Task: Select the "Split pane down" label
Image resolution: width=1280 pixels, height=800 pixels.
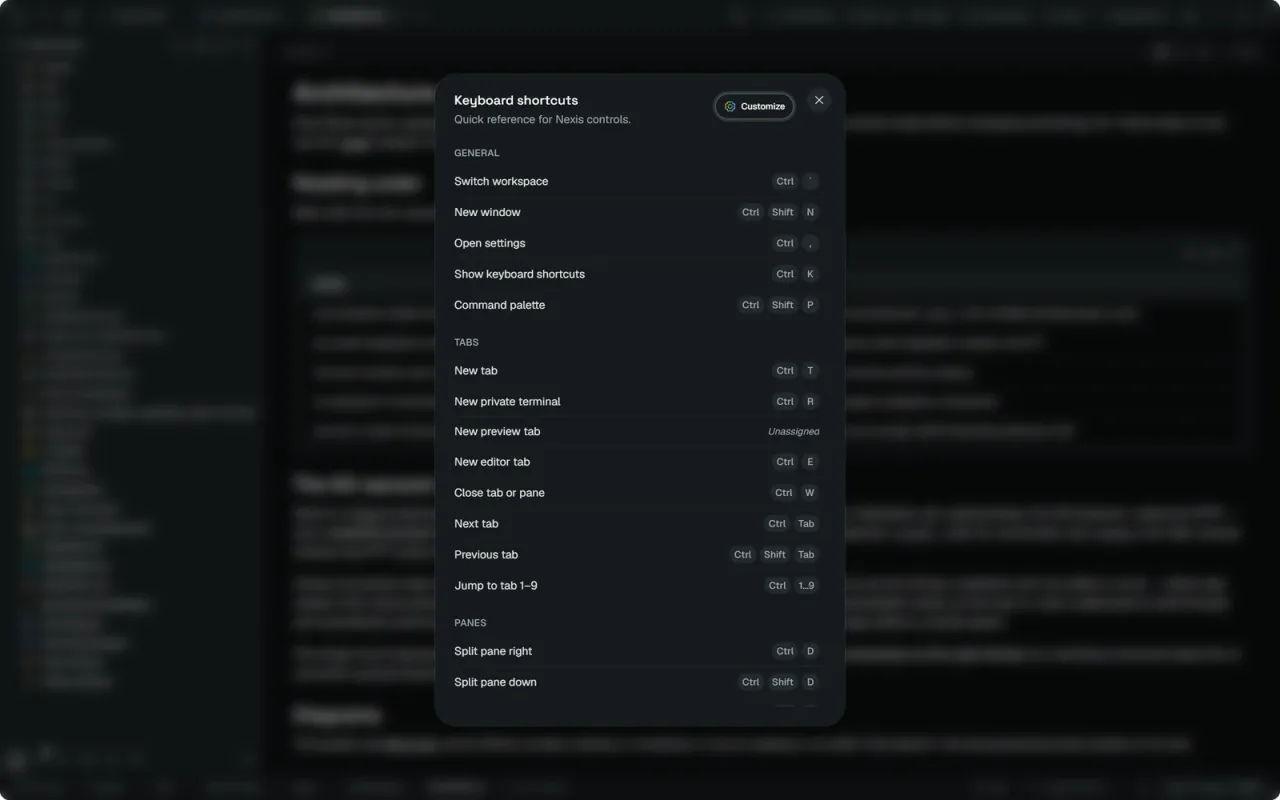Action: pyautogui.click(x=495, y=682)
